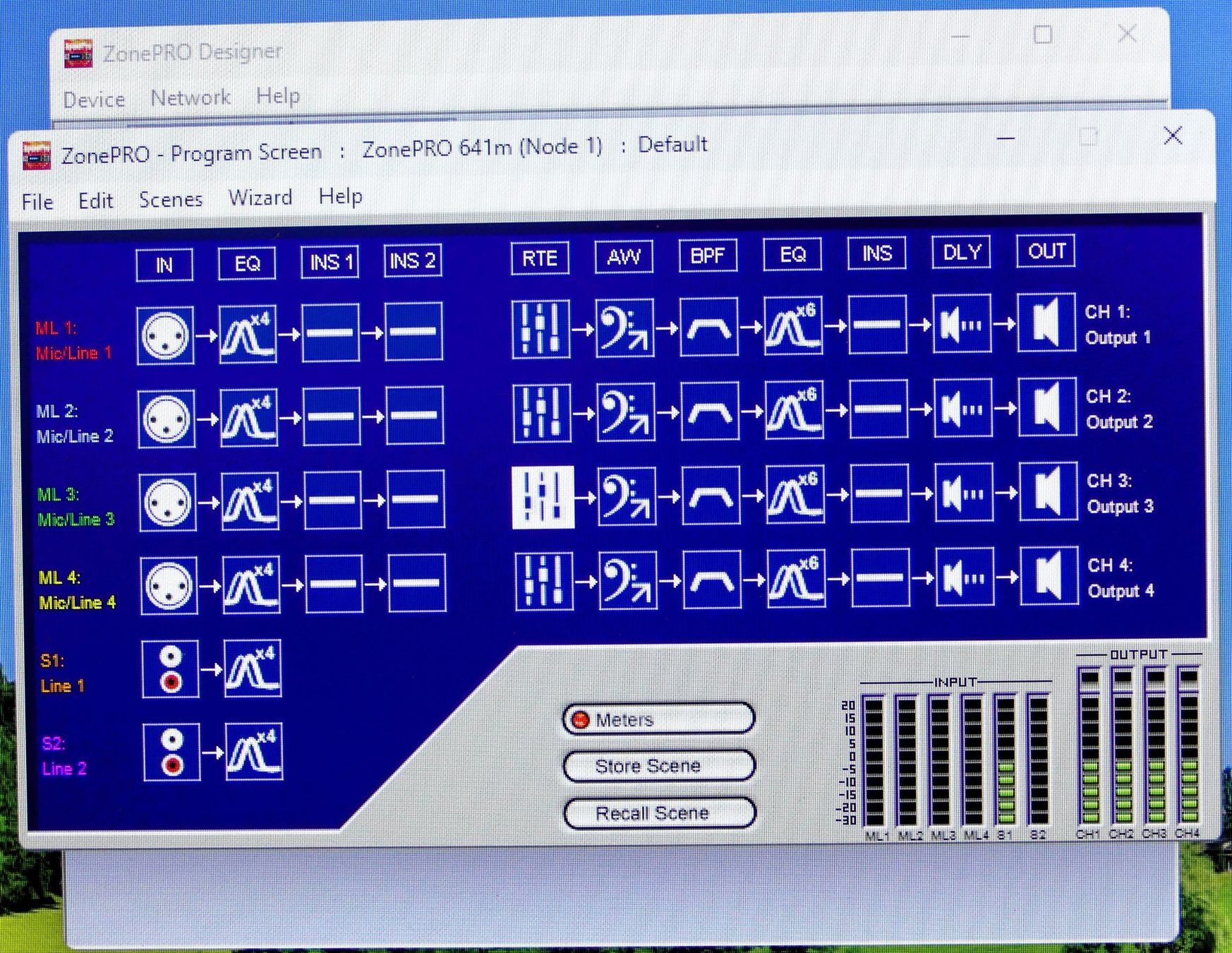Viewport: 1232px width, 953px height.
Task: Click the ML 4: Mic/Line 4 label
Action: [x=77, y=590]
